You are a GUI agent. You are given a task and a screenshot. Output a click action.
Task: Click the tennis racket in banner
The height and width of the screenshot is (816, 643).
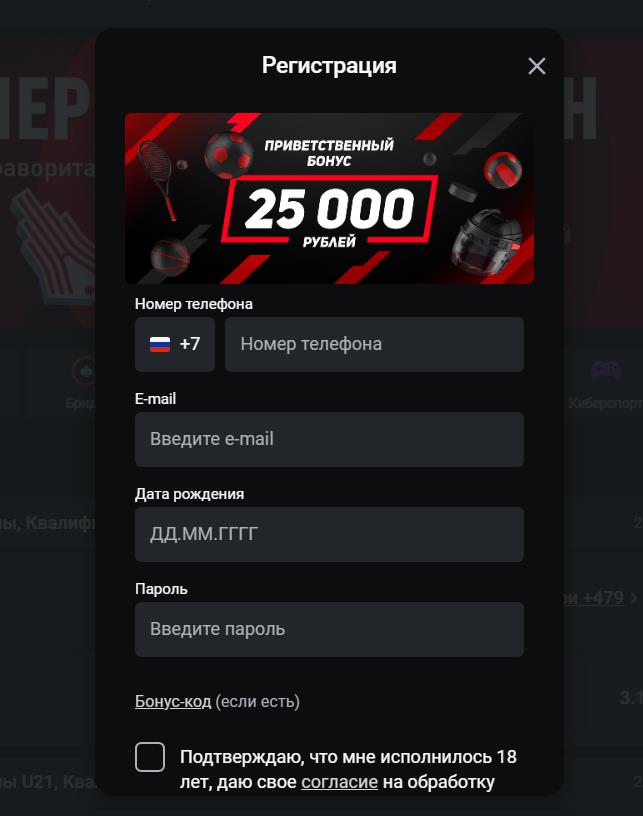click(158, 181)
